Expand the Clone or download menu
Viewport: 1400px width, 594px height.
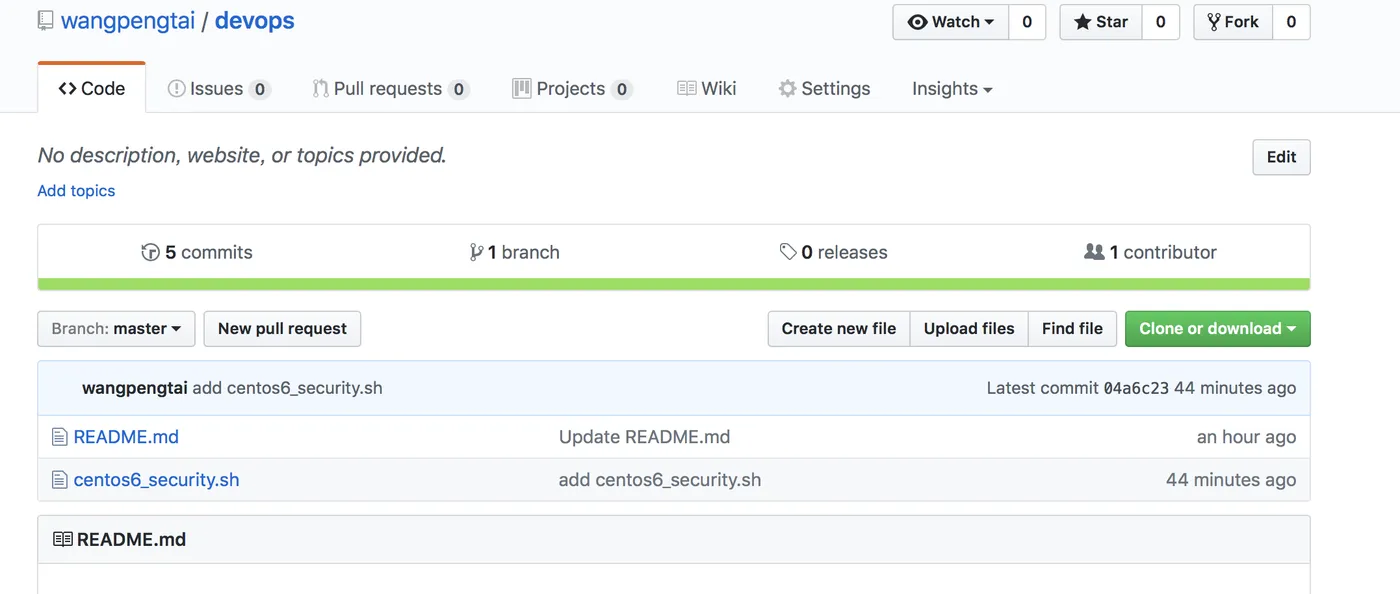coord(1217,329)
